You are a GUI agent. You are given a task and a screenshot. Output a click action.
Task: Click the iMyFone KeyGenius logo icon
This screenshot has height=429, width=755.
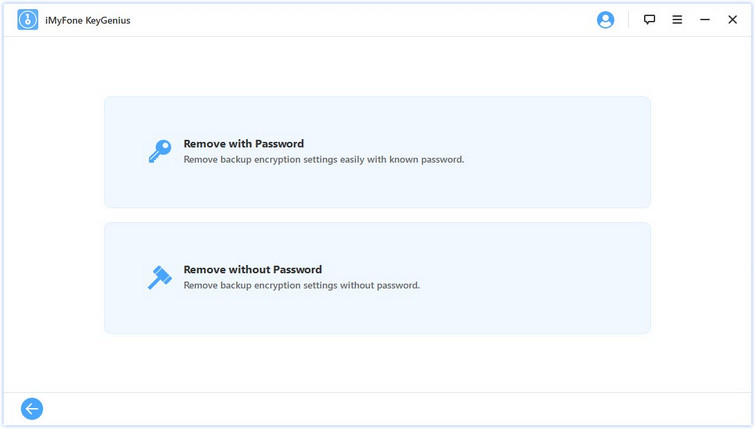pyautogui.click(x=27, y=20)
